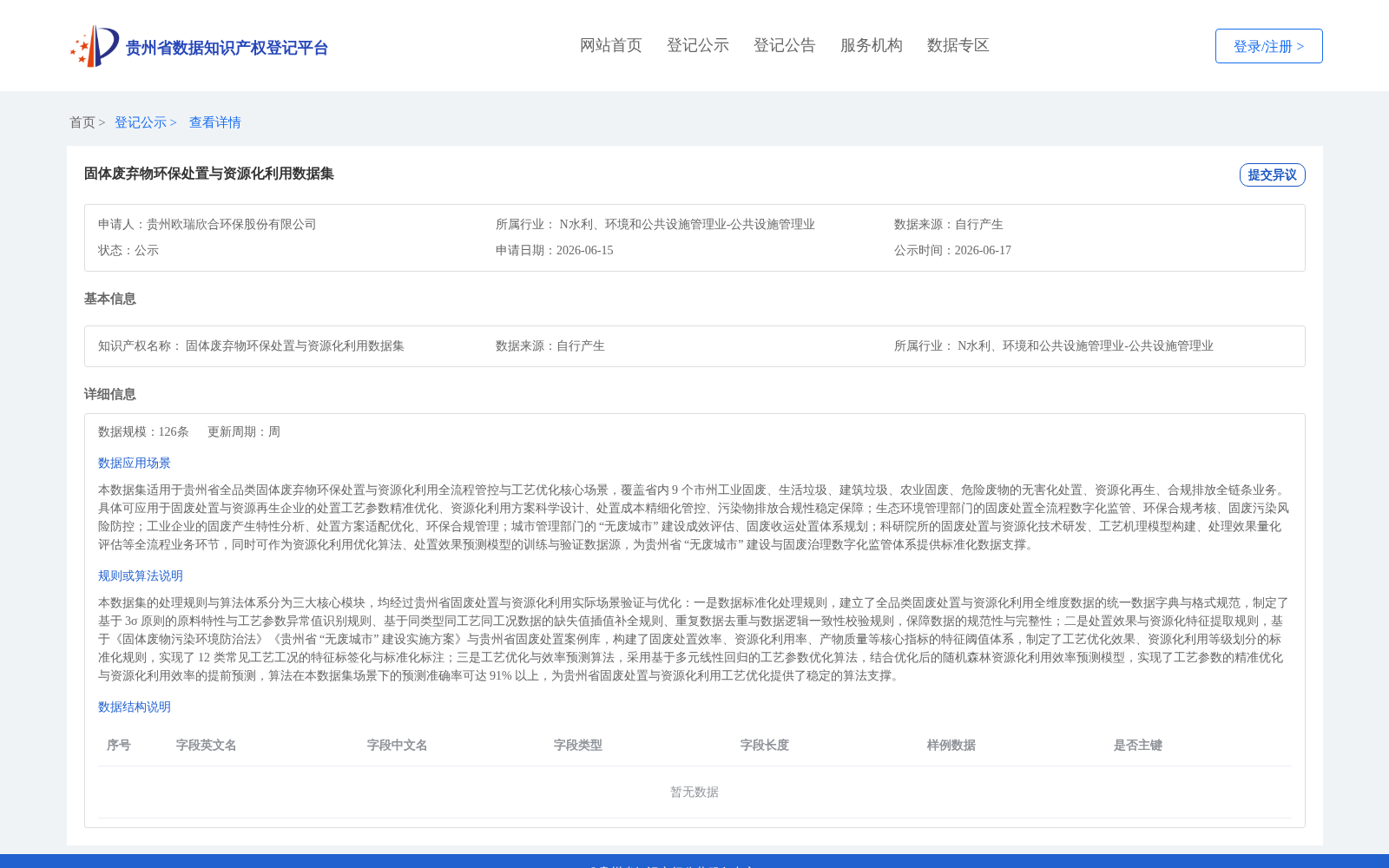Viewport: 1389px width, 868px height.
Task: Go to 登记公示 in top navigation
Action: tap(698, 45)
